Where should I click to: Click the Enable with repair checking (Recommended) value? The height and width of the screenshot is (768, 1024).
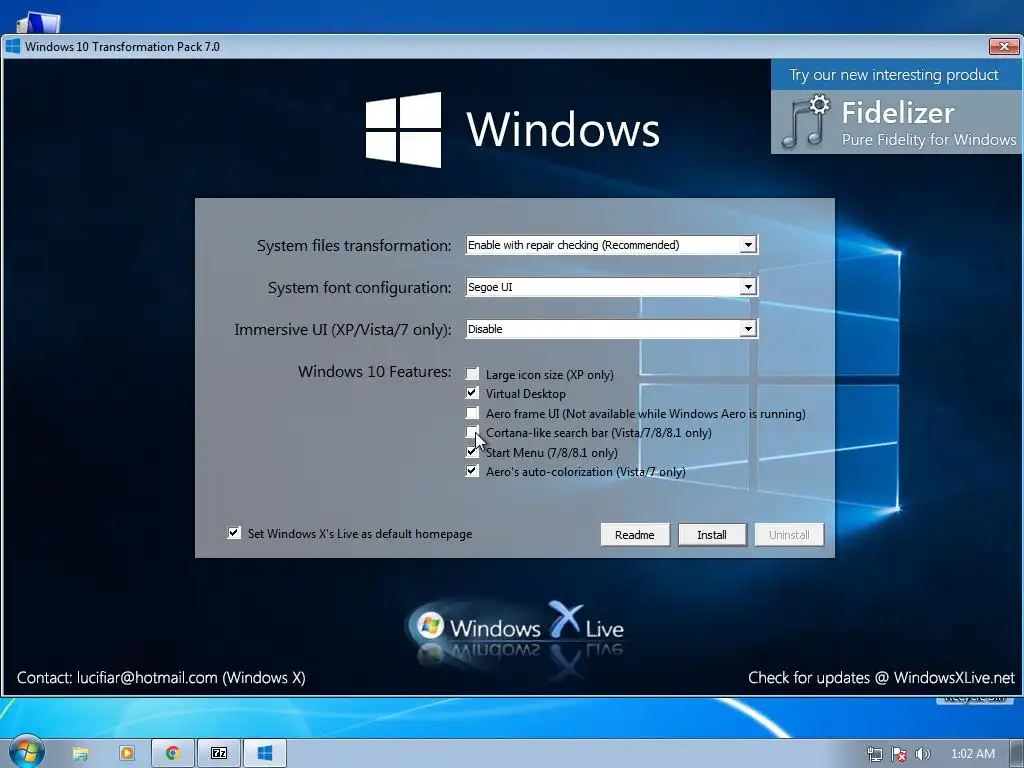(x=573, y=245)
